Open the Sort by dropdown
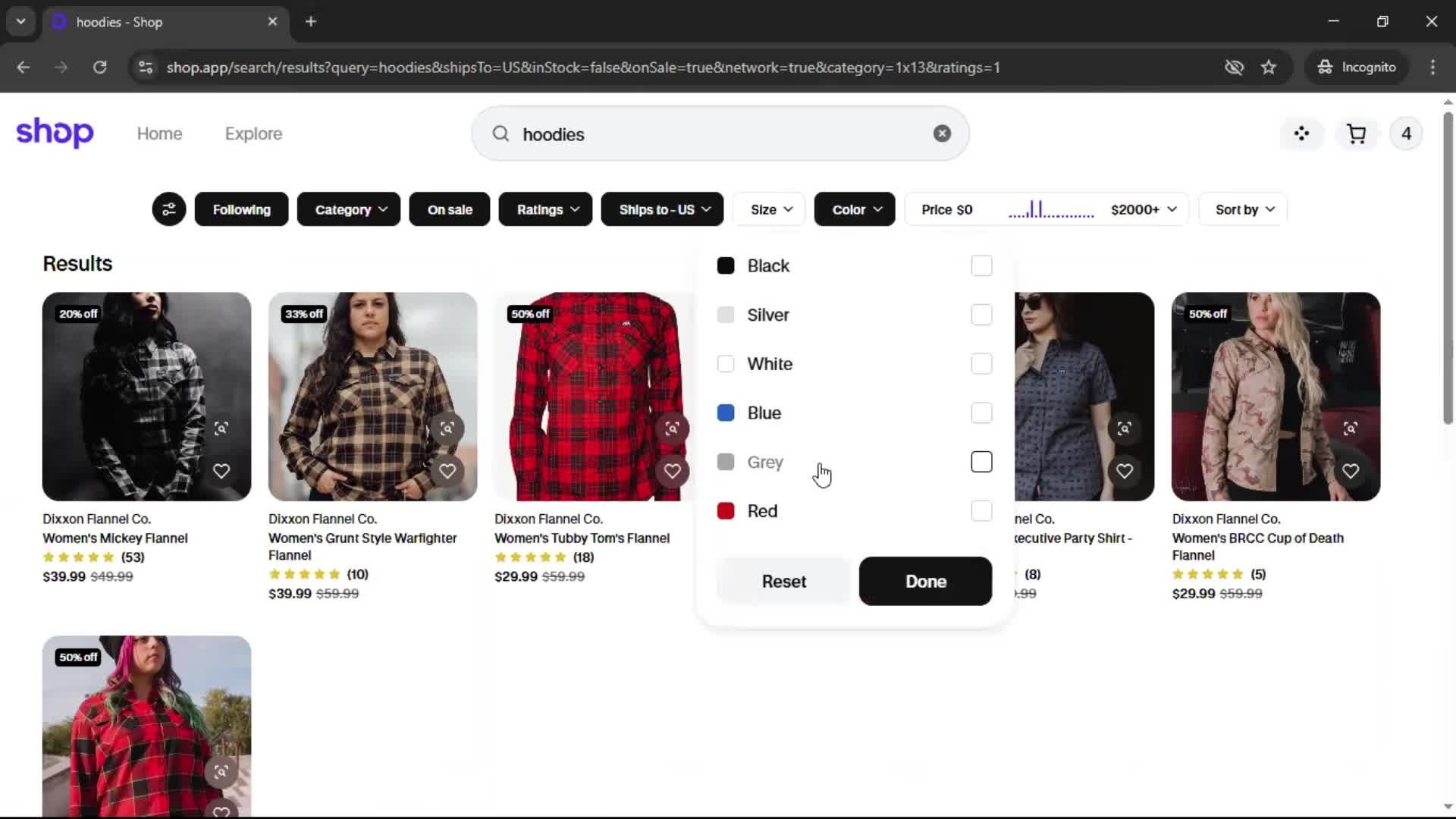 tap(1244, 209)
